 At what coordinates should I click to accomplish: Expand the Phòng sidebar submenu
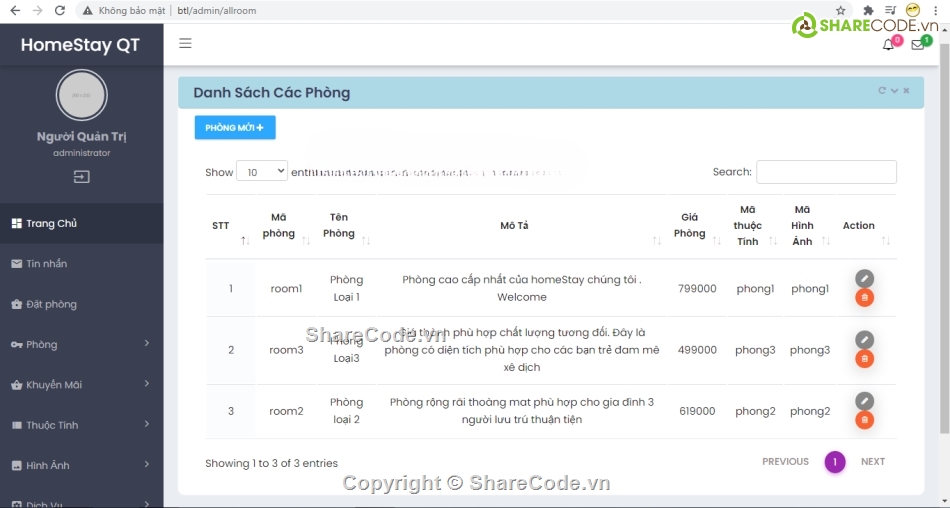[81, 344]
